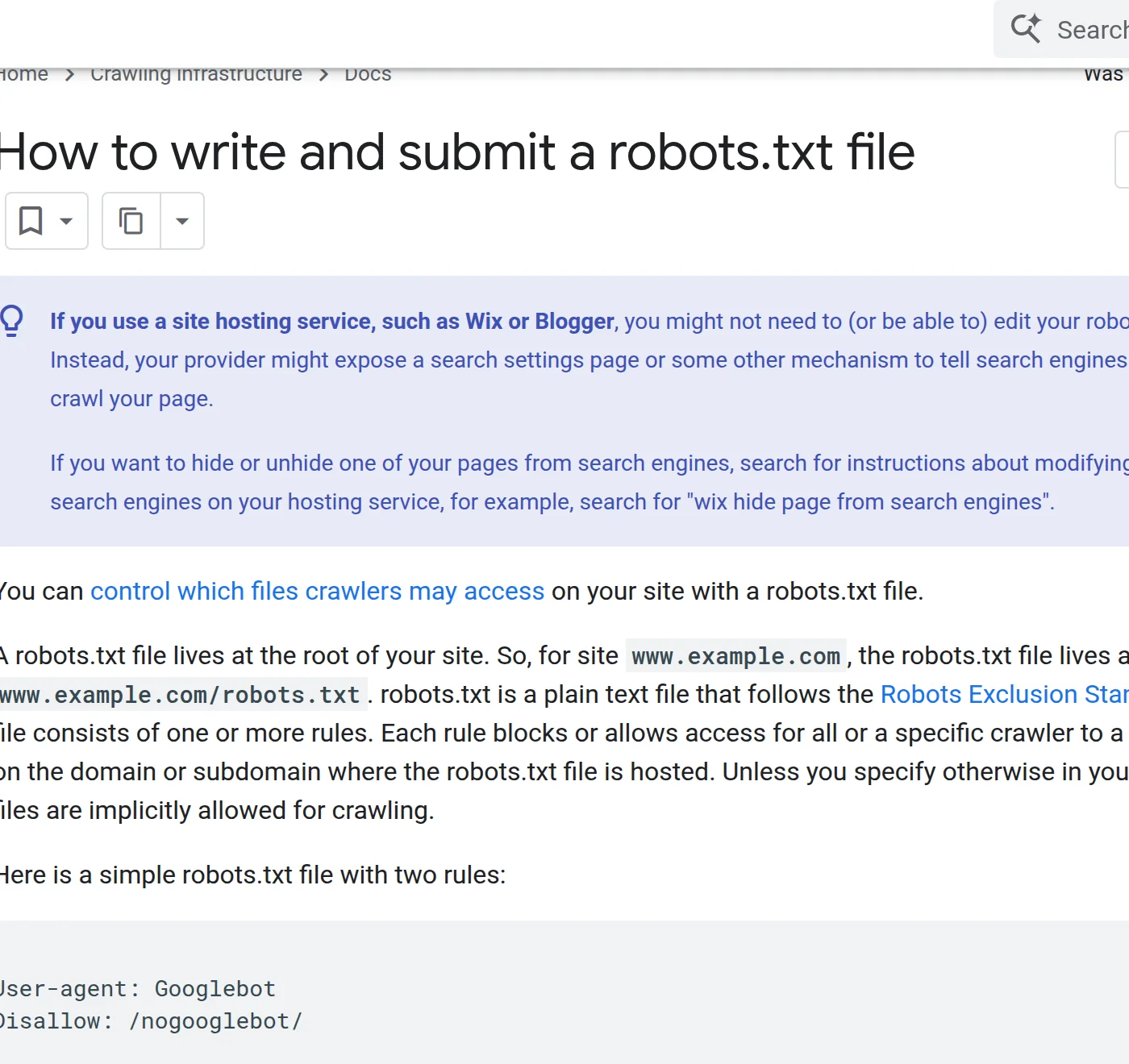This screenshot has width=1129, height=1064.
Task: Click the quoted text "wix hide page from search engines"
Action: (868, 501)
